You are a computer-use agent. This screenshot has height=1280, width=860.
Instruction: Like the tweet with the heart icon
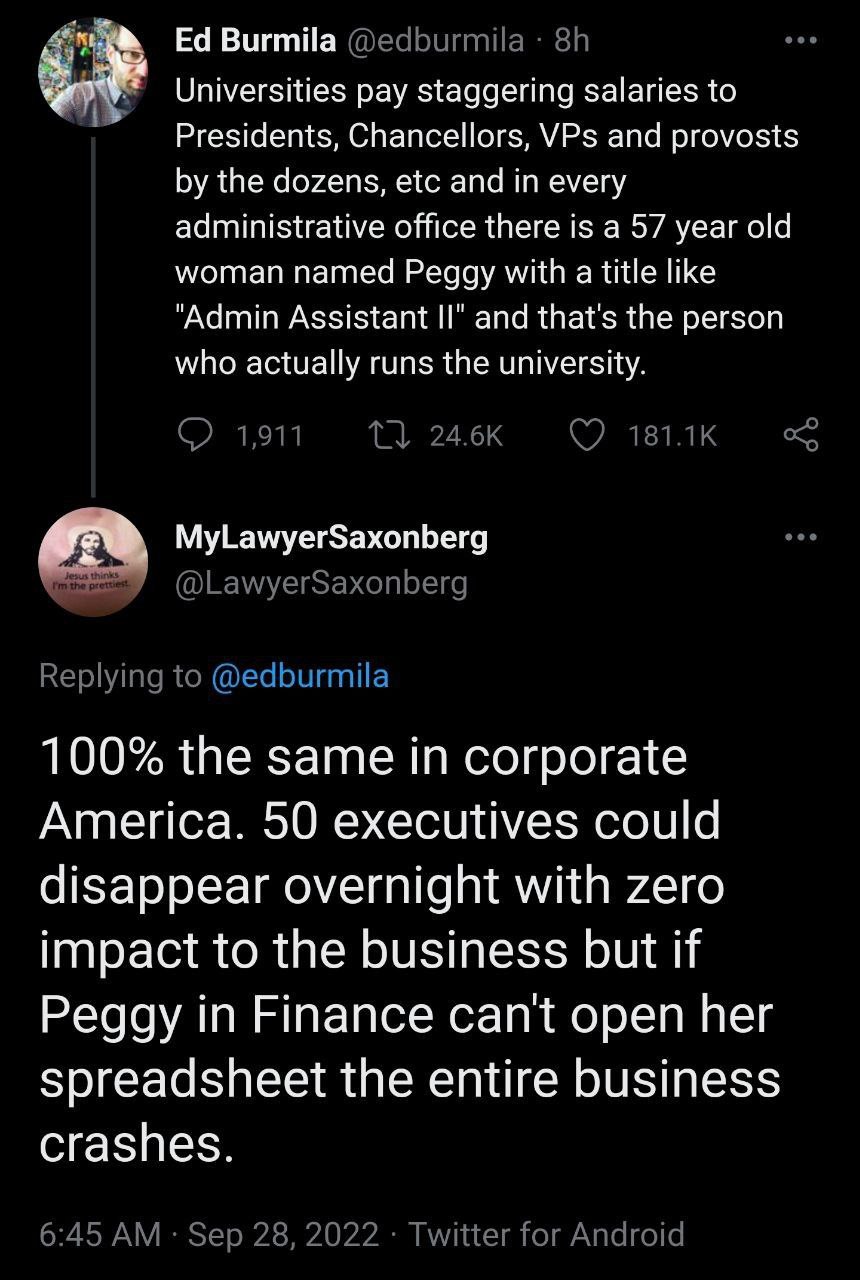(x=586, y=434)
